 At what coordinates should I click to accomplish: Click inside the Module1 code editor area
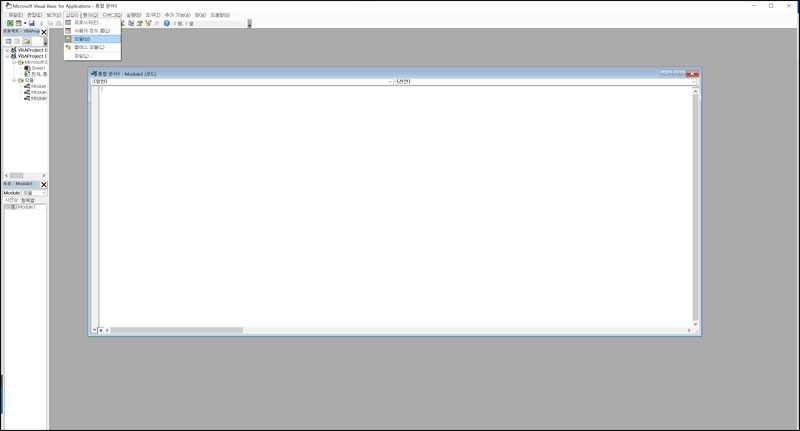click(400, 200)
